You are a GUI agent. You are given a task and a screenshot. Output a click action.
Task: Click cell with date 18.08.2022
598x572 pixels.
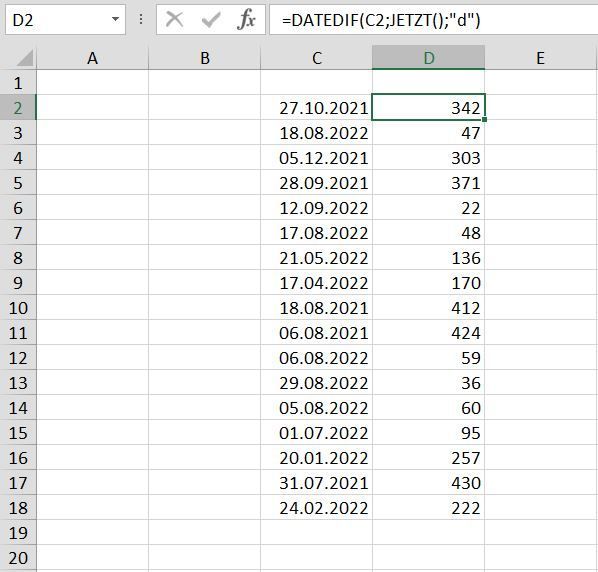[317, 133]
